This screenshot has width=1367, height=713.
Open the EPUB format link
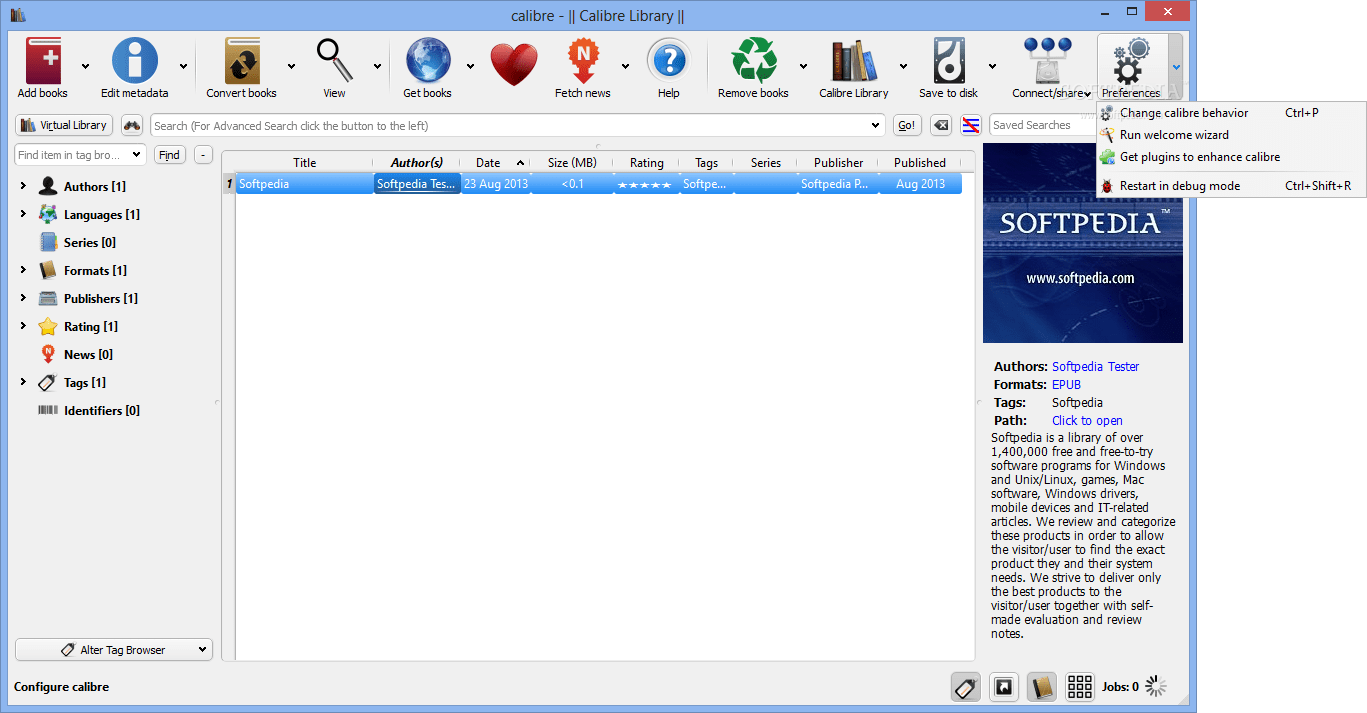pyautogui.click(x=1066, y=384)
